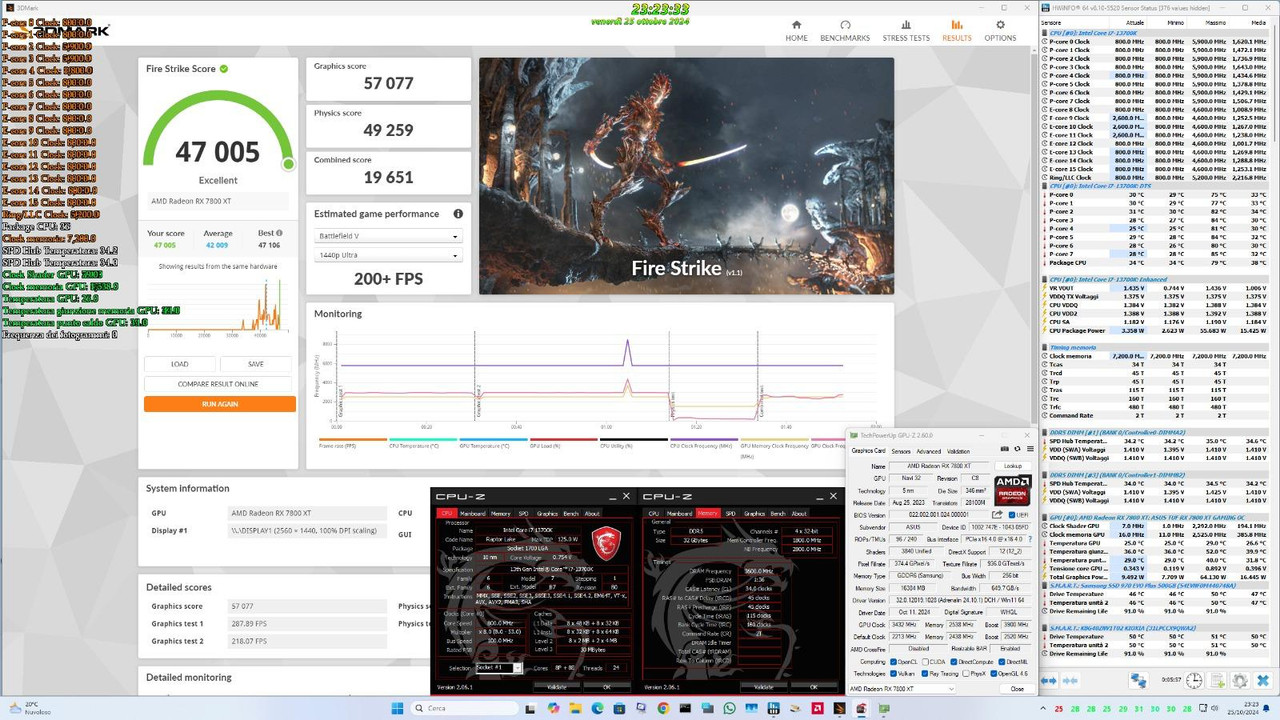
Task: Toggle the Ray Tracing checkbox in GPU-Z
Action: tap(925, 673)
